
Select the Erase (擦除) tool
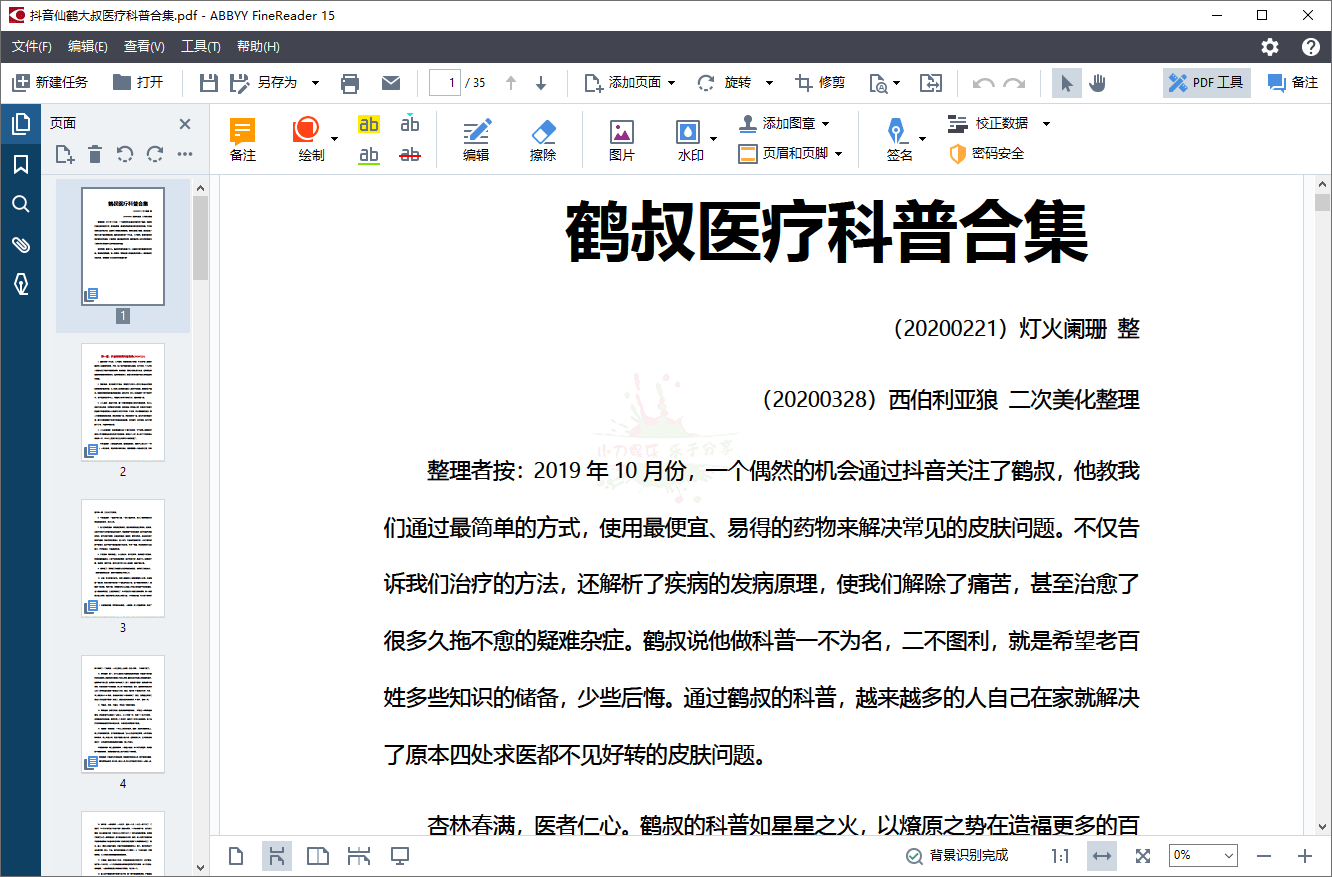tap(543, 140)
